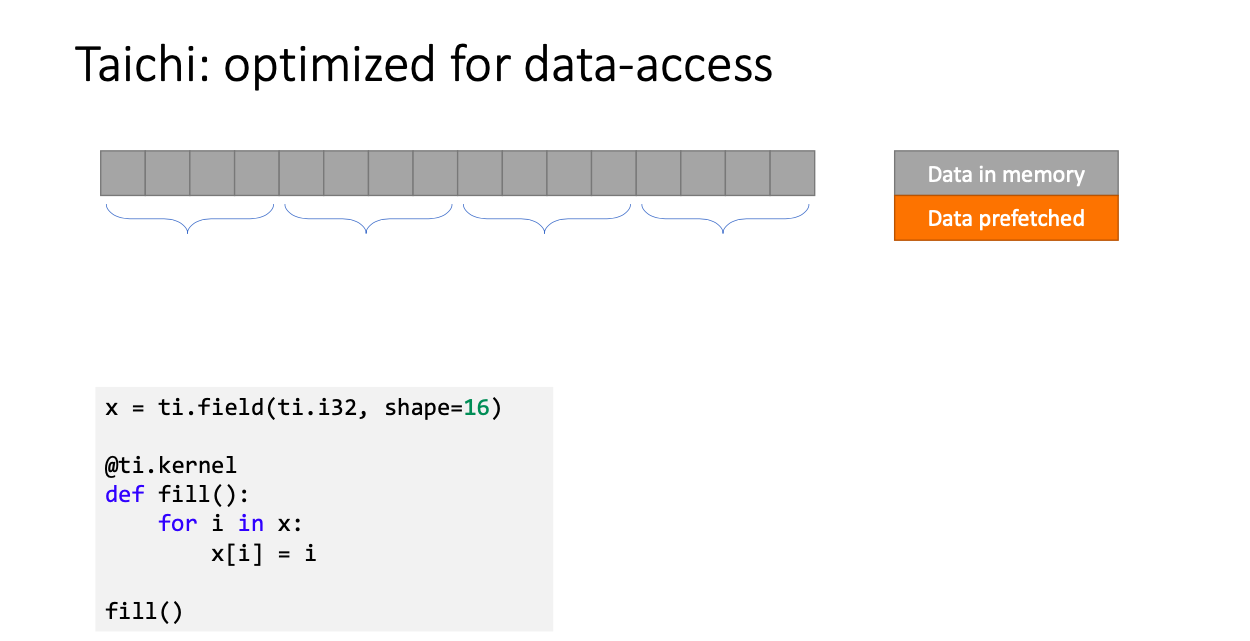Click the first curly brace under the array
The height and width of the screenshot is (641, 1250).
pos(190,218)
